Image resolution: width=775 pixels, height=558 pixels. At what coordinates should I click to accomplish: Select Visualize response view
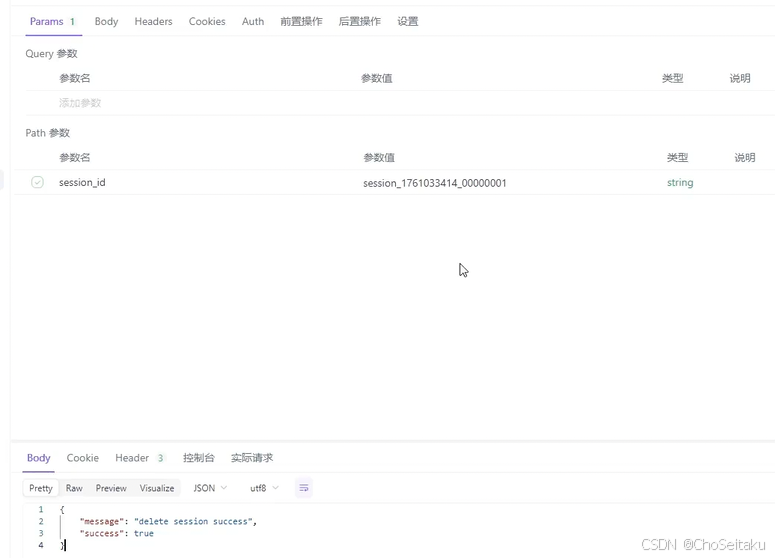pos(157,488)
